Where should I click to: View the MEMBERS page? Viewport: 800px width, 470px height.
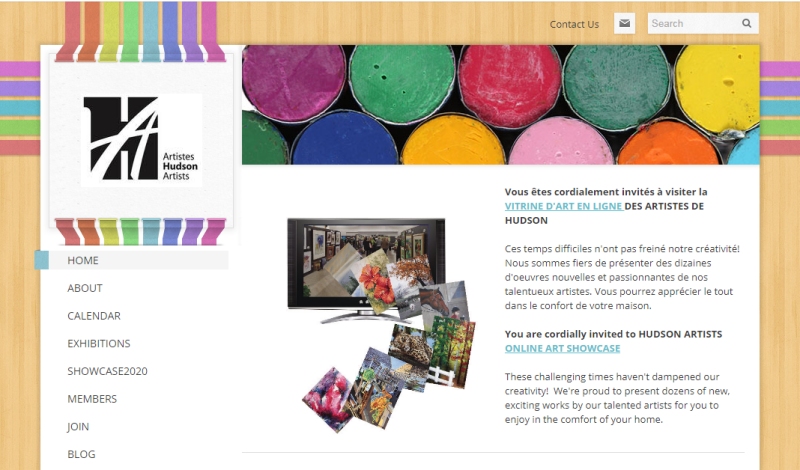click(92, 399)
